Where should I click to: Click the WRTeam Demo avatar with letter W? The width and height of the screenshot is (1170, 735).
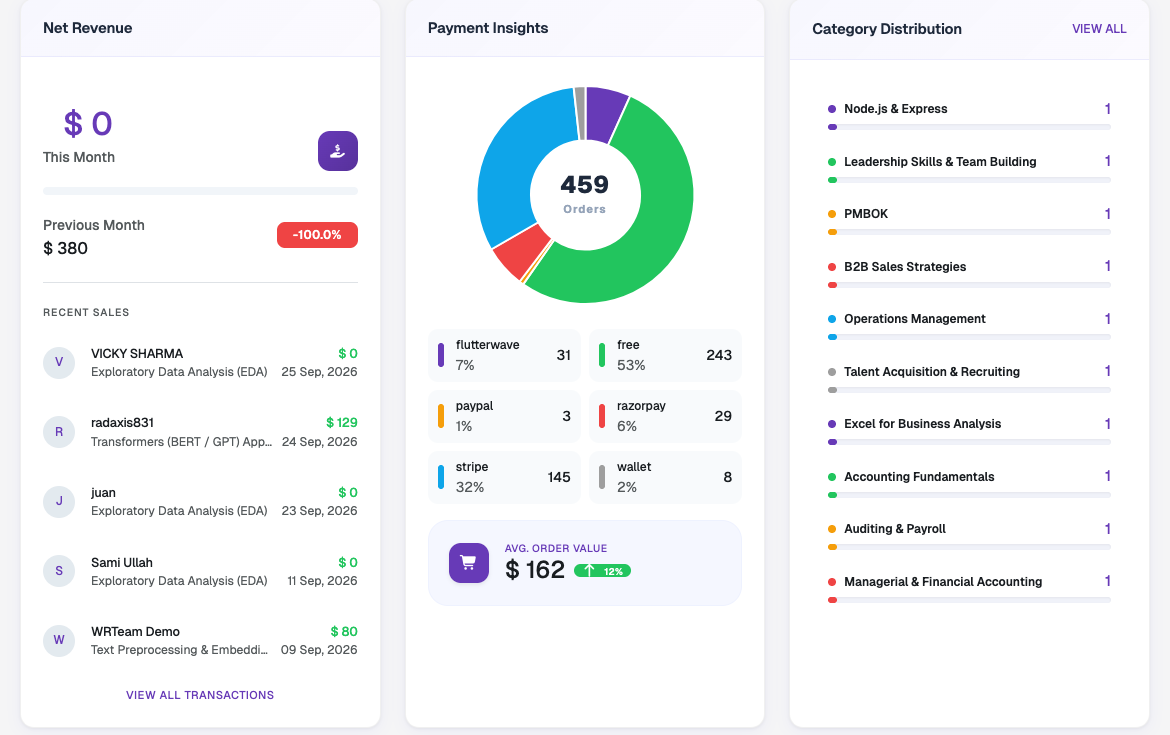[59, 640]
